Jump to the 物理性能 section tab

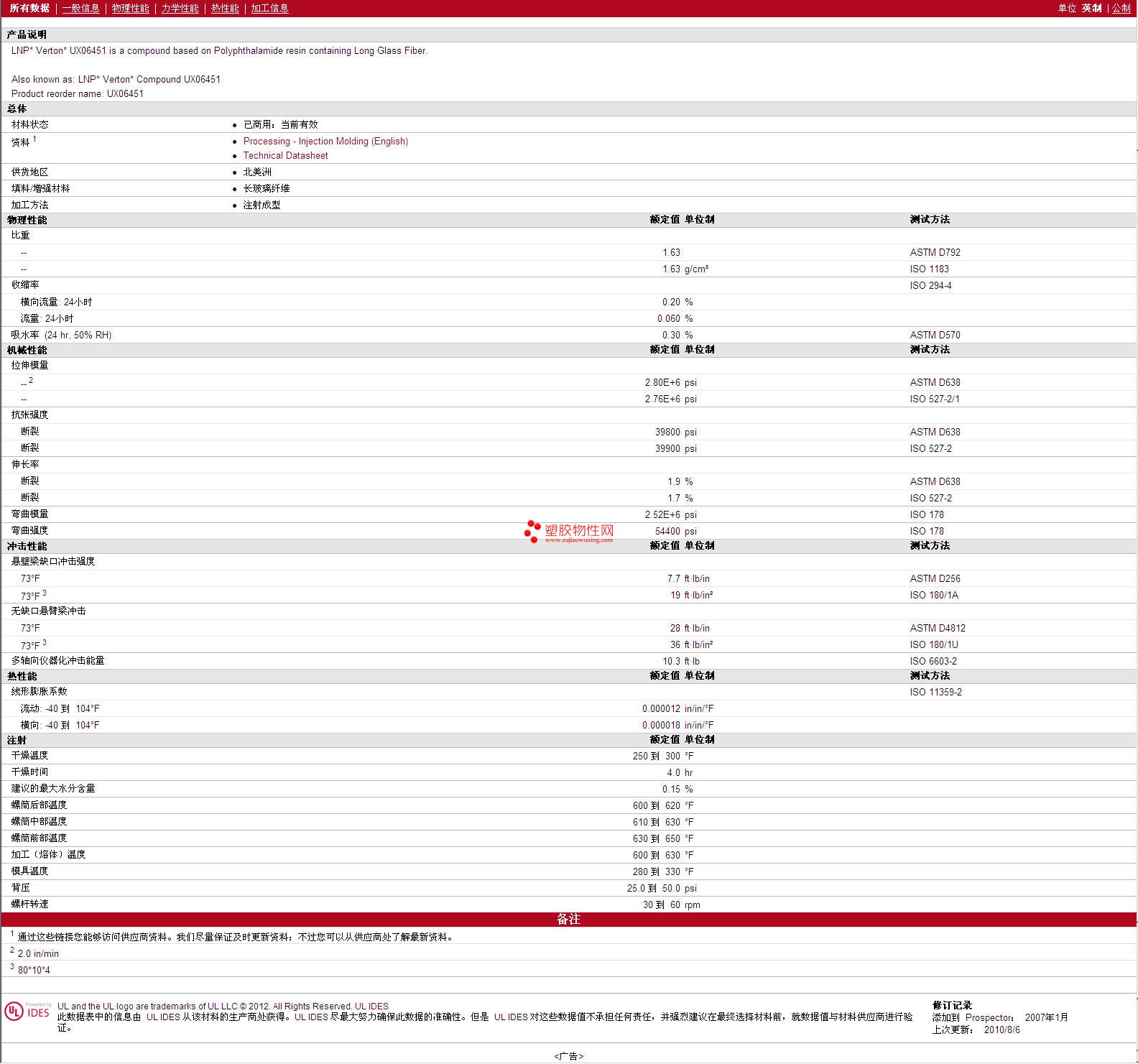pos(130,8)
